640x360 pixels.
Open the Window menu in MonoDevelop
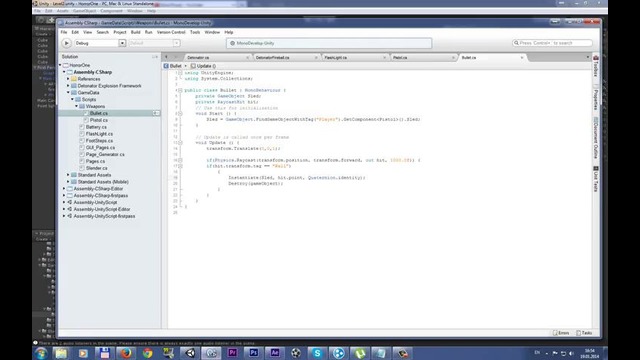pyautogui.click(x=212, y=32)
